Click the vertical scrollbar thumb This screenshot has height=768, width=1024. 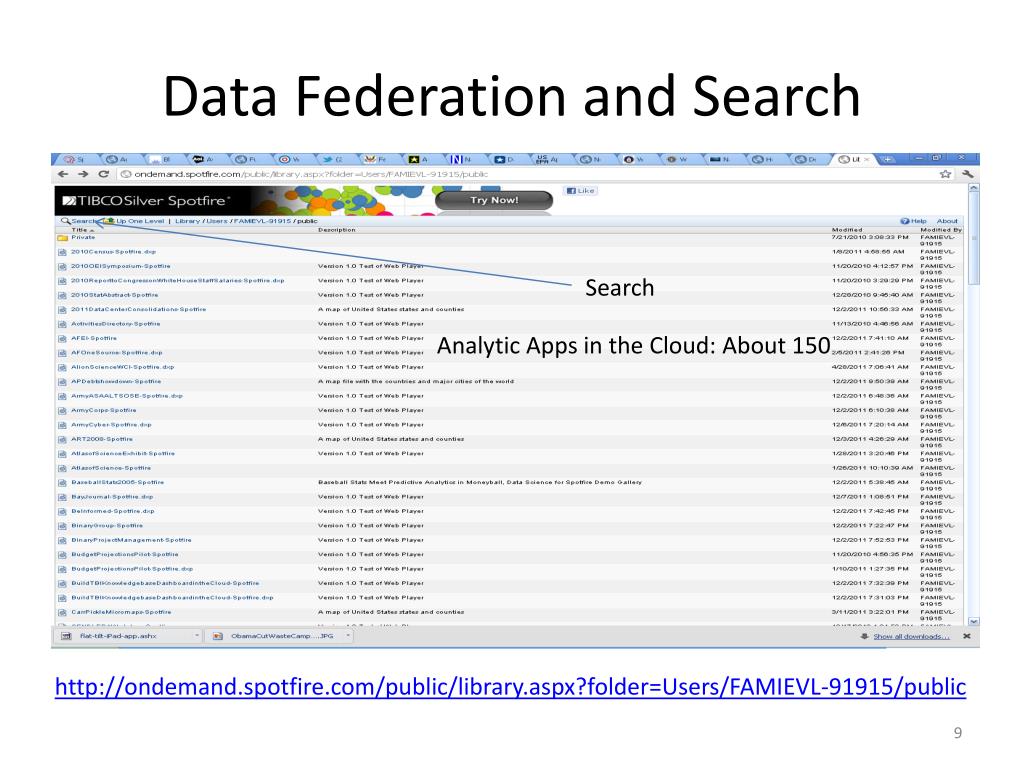click(973, 238)
